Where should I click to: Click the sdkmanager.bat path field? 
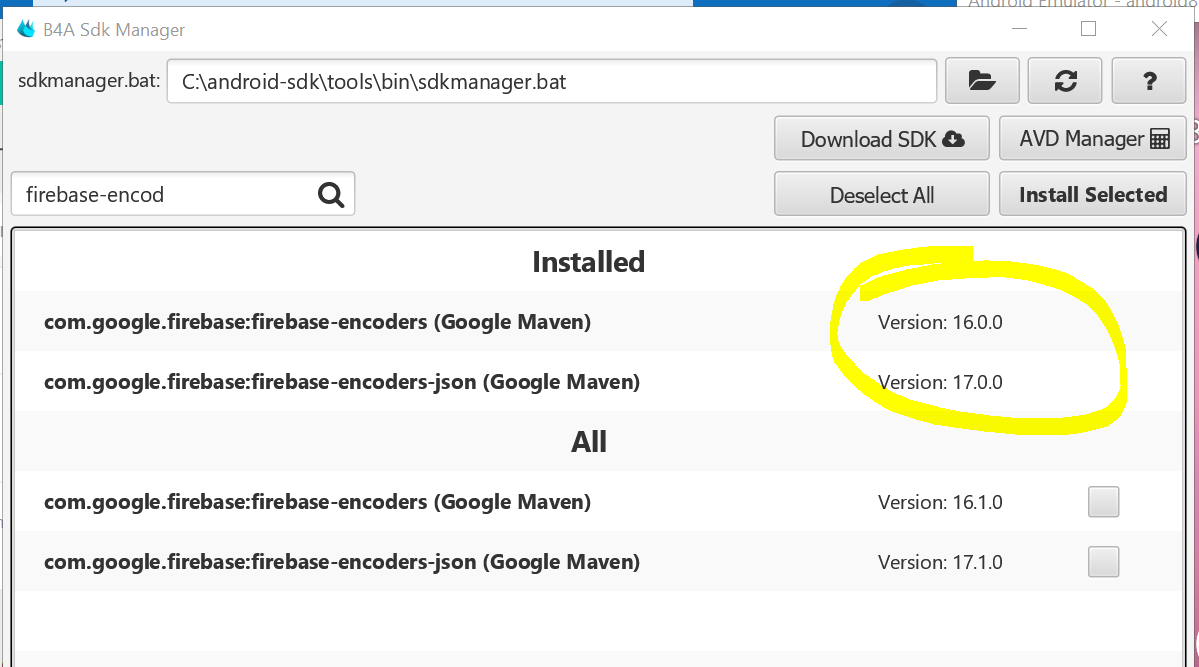click(551, 81)
